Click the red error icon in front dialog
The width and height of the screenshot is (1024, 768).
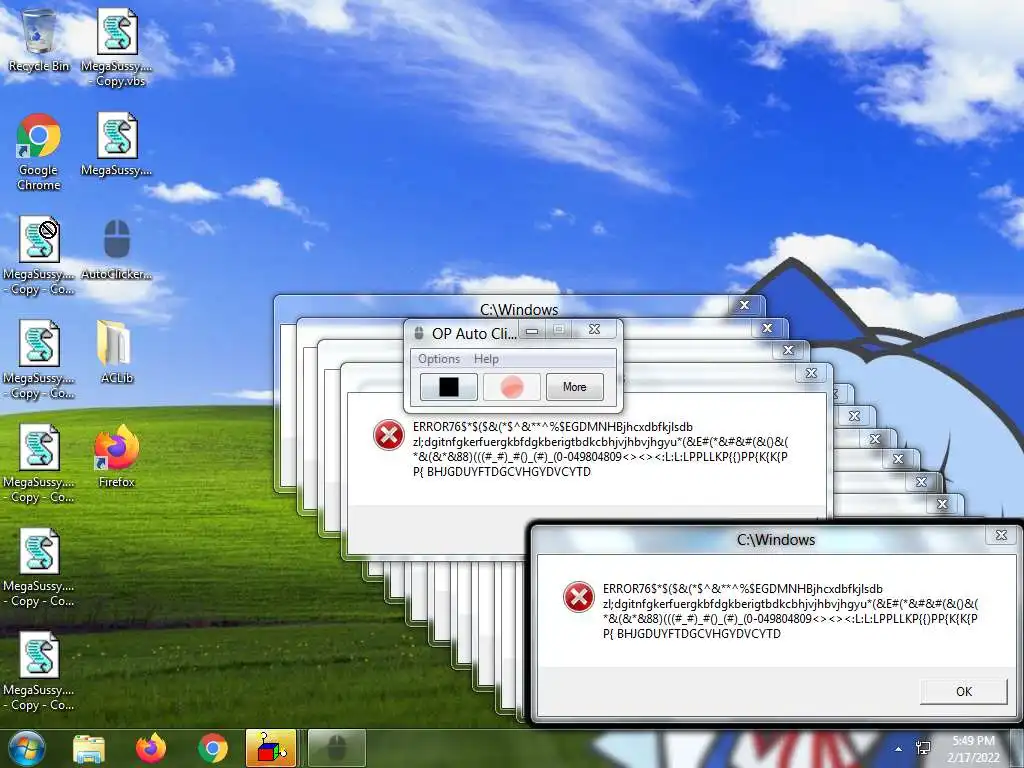[x=579, y=597]
